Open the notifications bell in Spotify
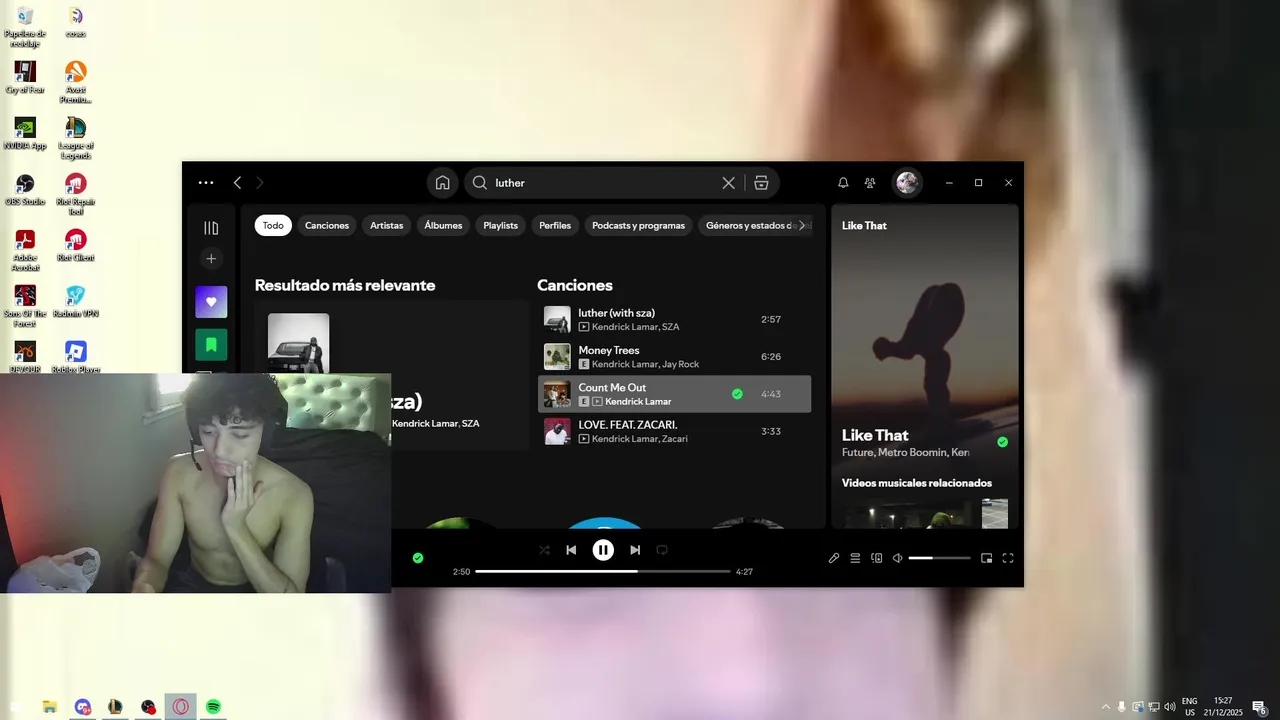 (843, 183)
